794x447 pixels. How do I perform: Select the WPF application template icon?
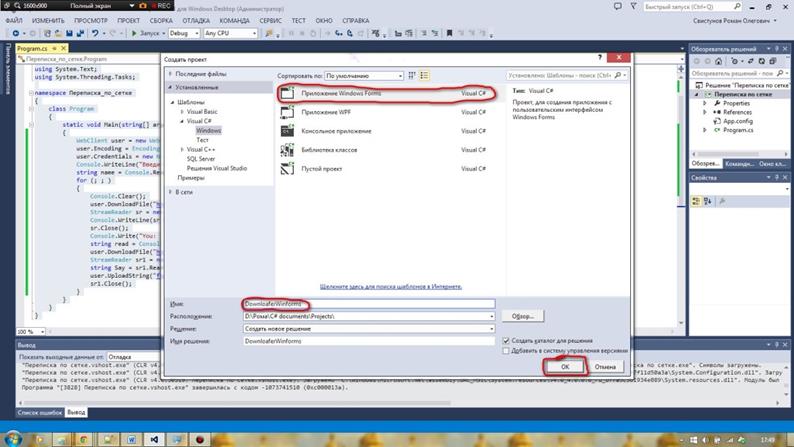tap(288, 112)
